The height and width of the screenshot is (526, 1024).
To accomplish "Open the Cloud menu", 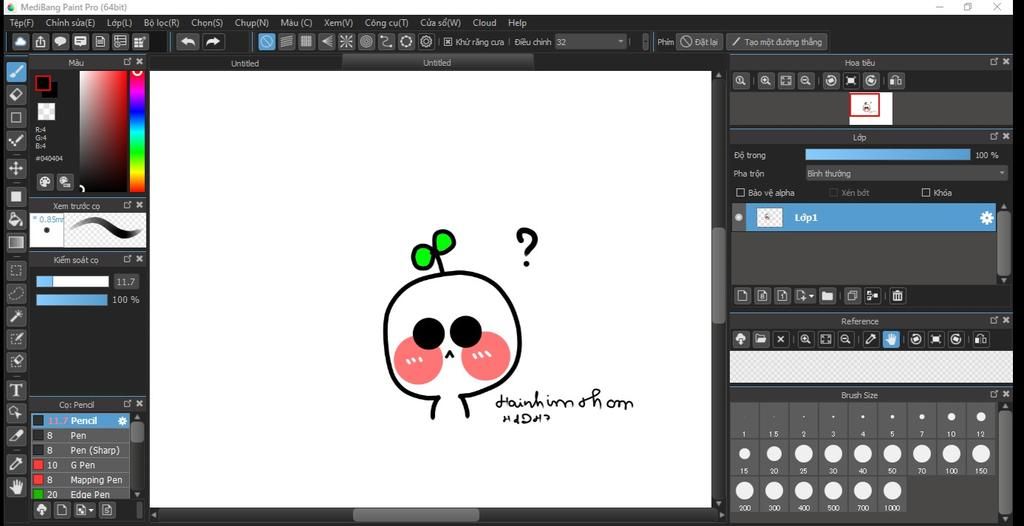I will pos(484,23).
